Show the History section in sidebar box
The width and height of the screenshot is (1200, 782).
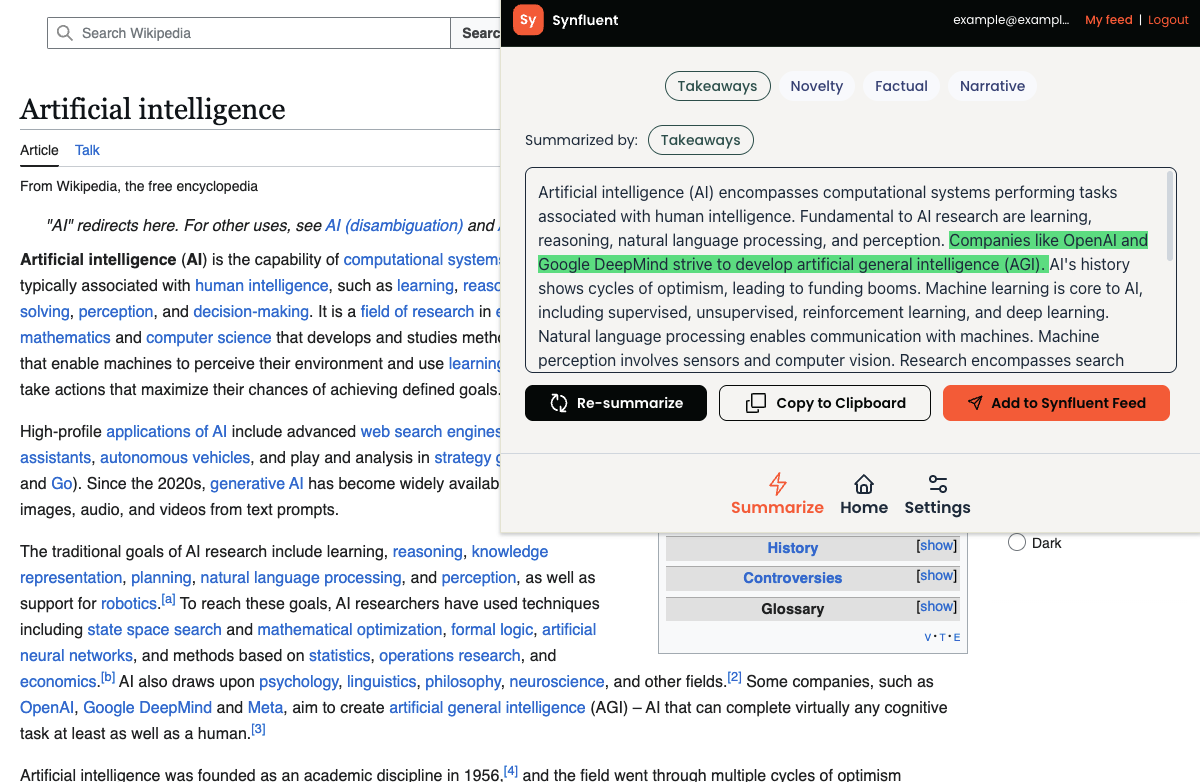(x=937, y=546)
